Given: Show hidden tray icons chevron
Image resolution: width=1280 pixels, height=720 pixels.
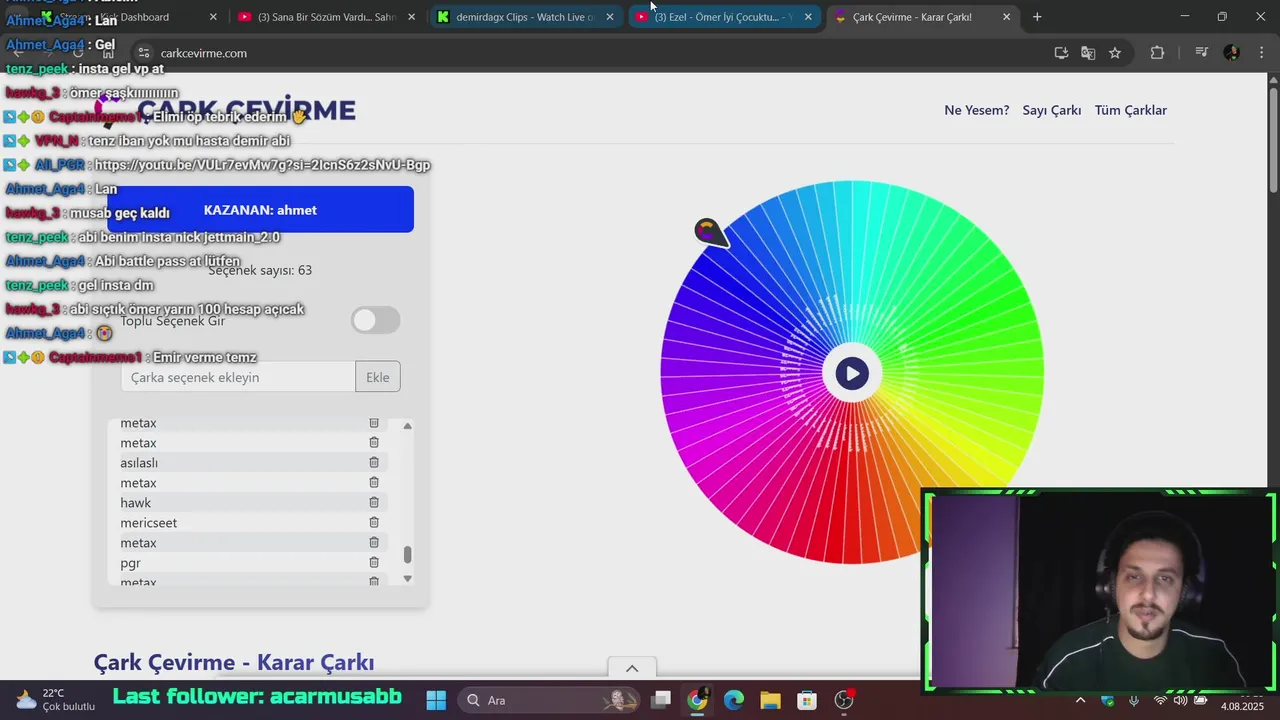Looking at the screenshot, I should coord(1080,700).
